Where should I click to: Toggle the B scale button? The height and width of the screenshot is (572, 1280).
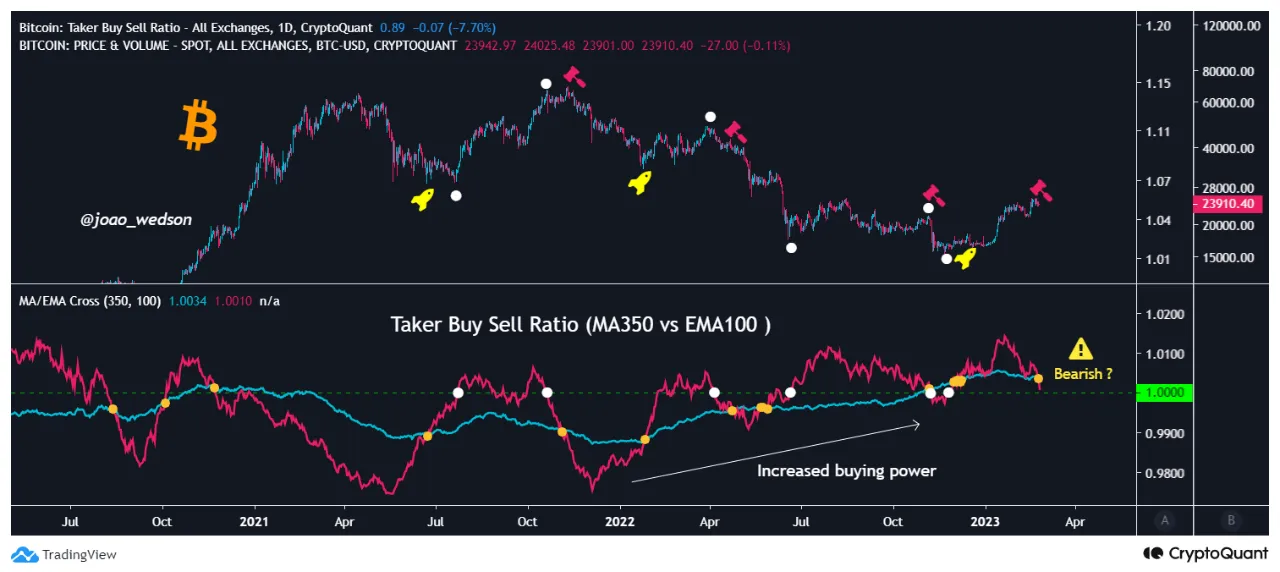click(x=1231, y=519)
